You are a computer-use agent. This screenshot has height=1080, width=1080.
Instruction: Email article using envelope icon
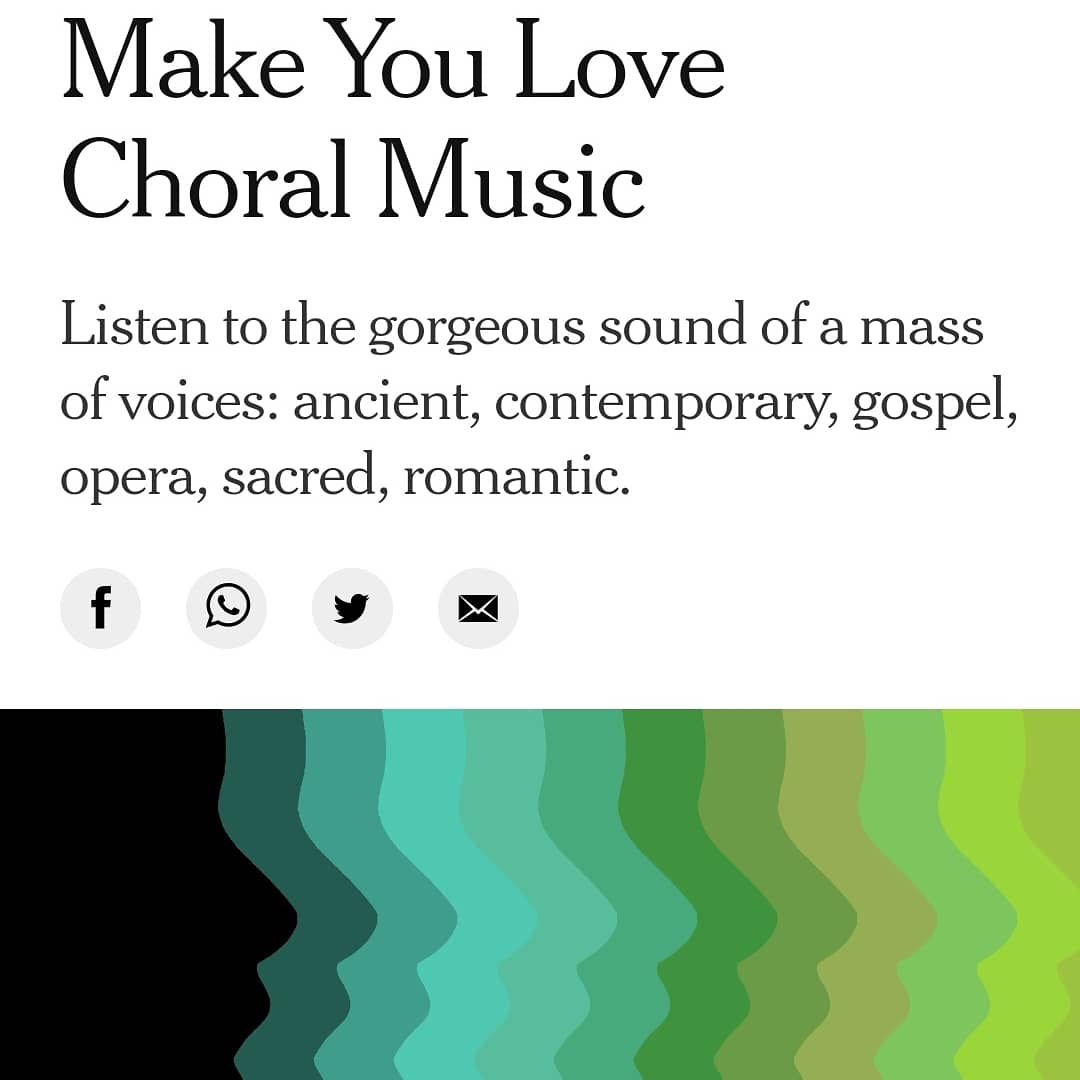point(478,608)
